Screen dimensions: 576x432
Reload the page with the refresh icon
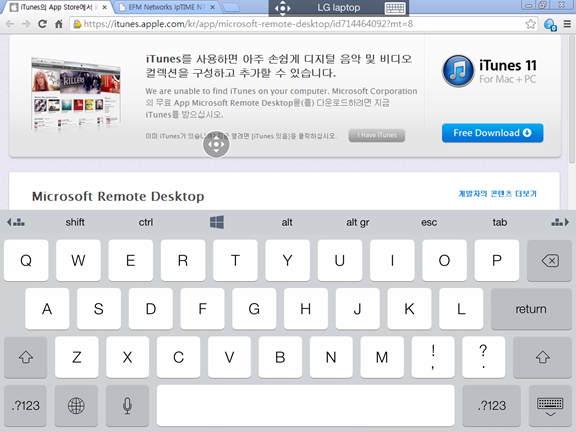point(42,24)
